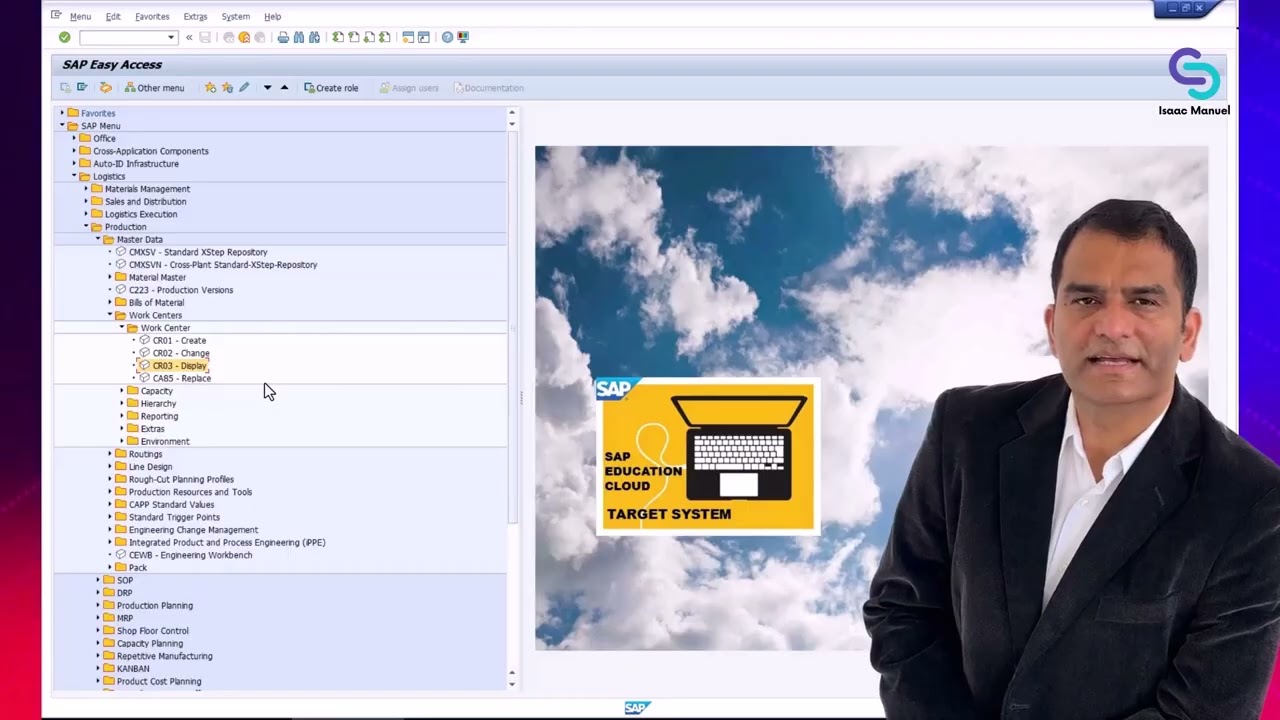The image size is (1280, 720).
Task: Select the Production Planning folder label
Action: click(x=155, y=606)
